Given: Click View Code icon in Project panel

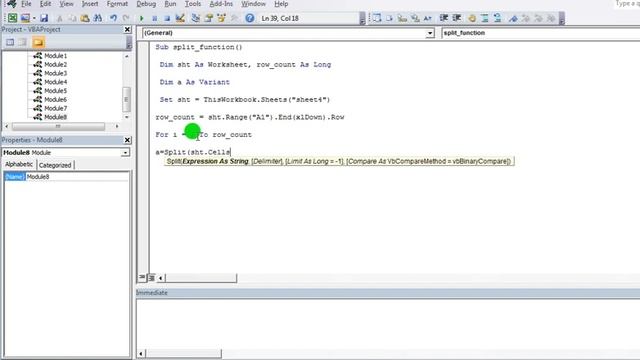Looking at the screenshot, I should point(10,42).
